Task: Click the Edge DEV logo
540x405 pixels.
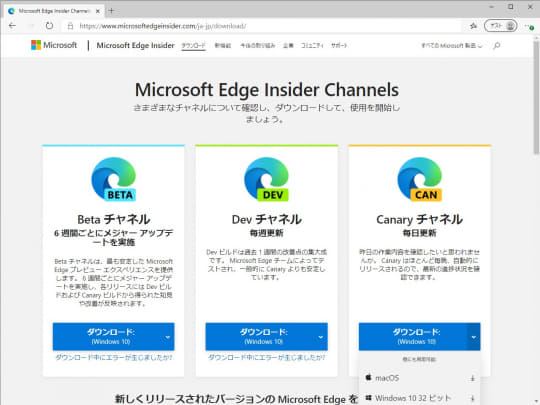Action: pos(267,179)
